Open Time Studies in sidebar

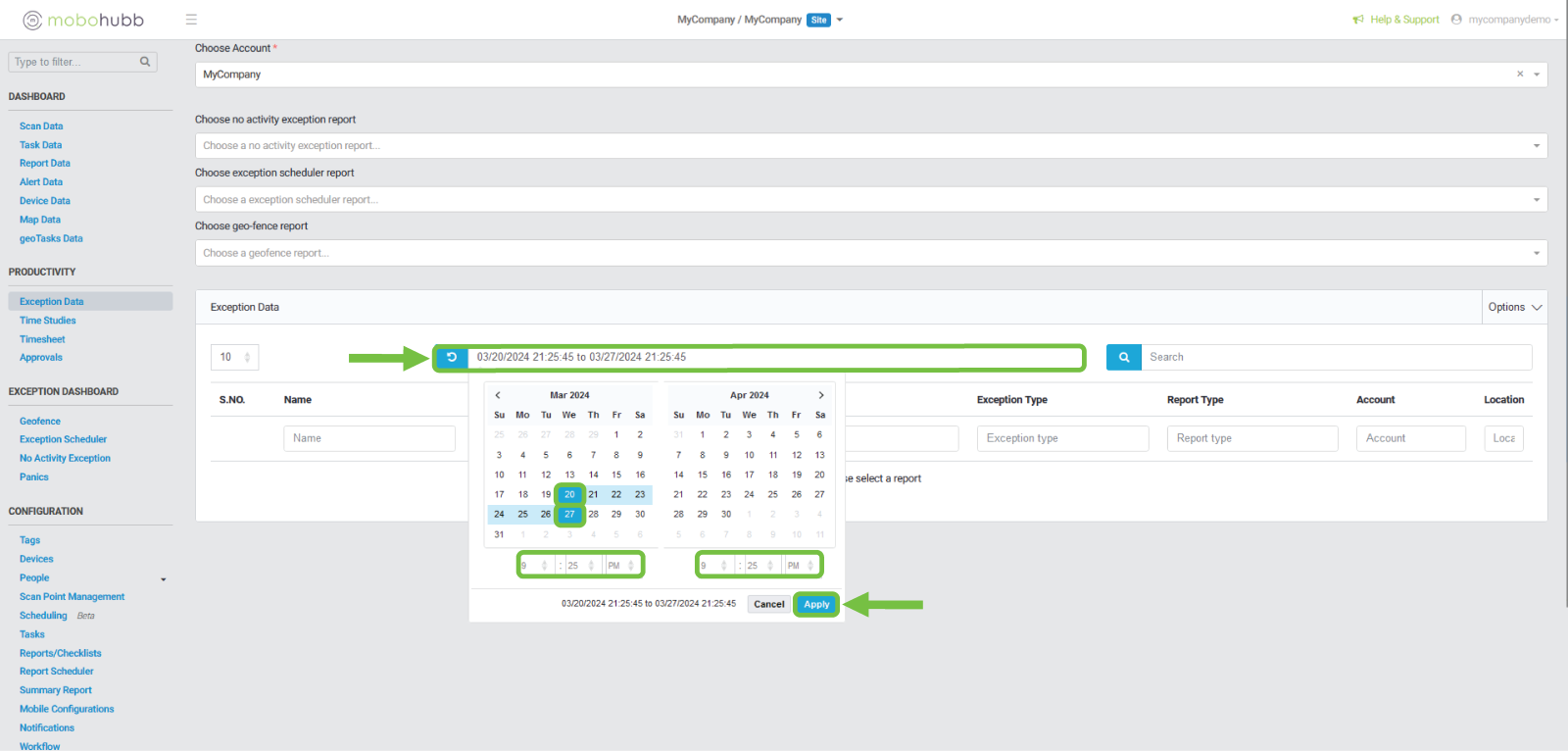pos(47,321)
